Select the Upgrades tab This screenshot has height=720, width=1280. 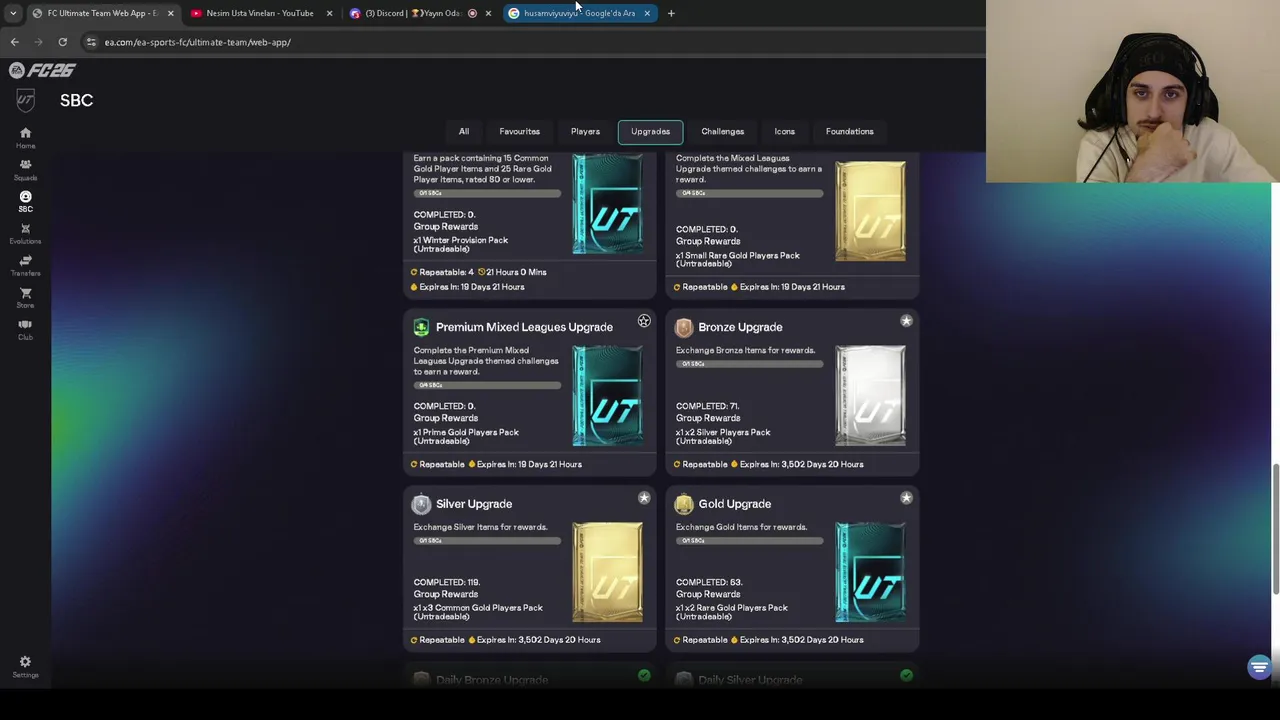click(x=650, y=131)
